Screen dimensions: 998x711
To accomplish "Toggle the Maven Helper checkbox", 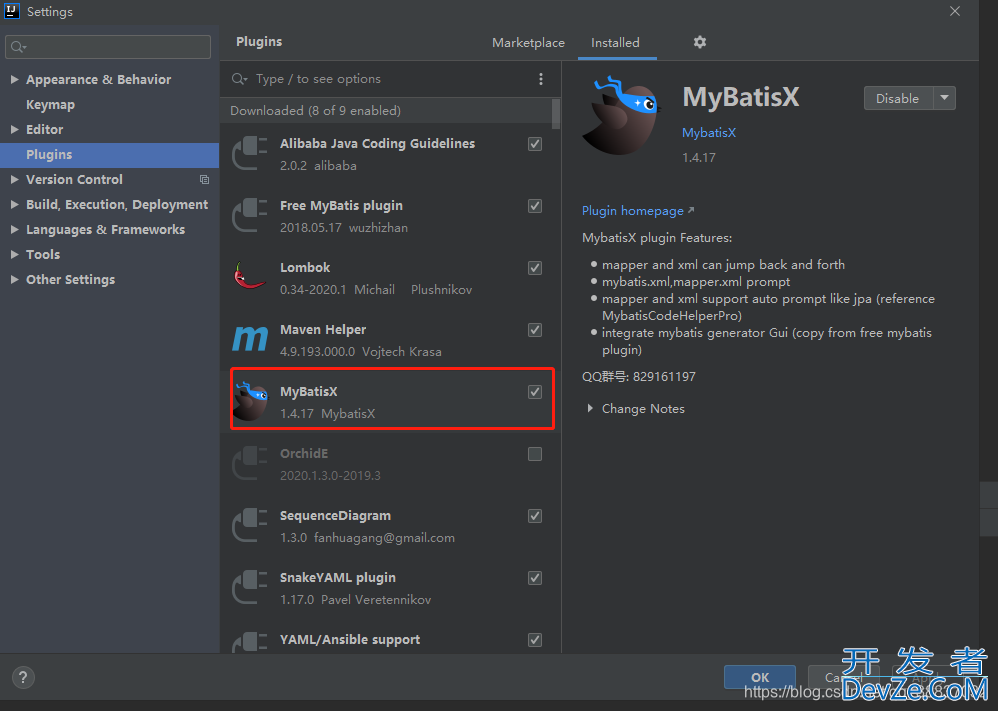I will point(535,330).
